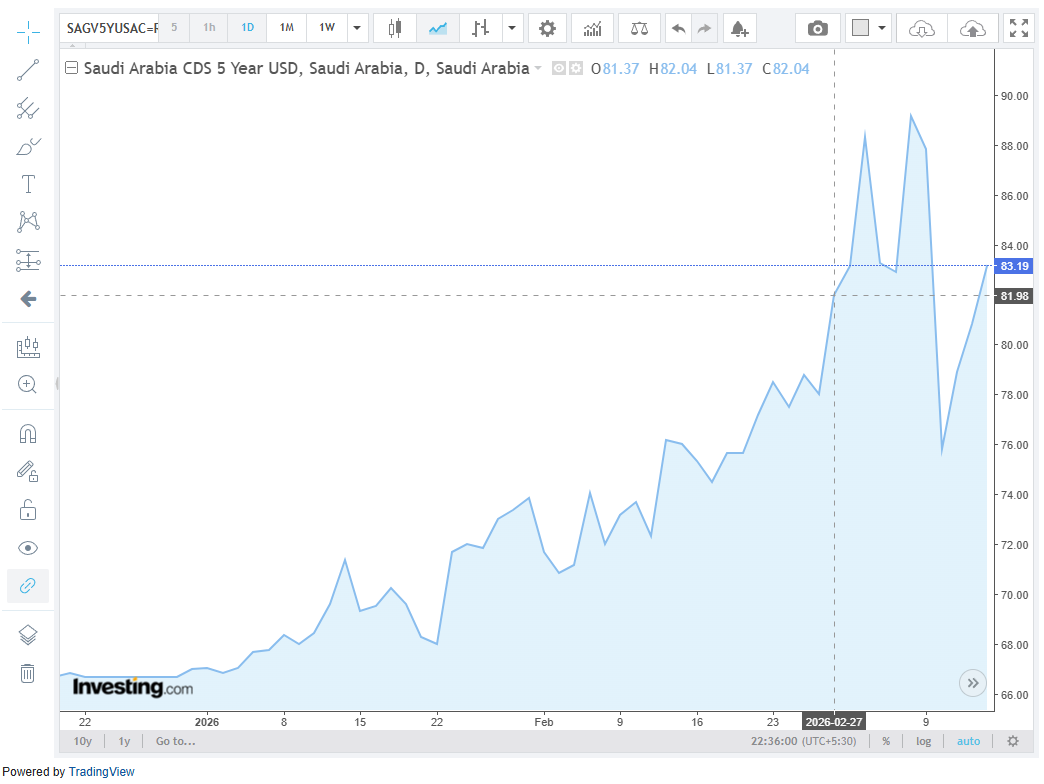Select the crosshair cursor tool
Viewport: 1044px width, 784px height.
[x=28, y=31]
